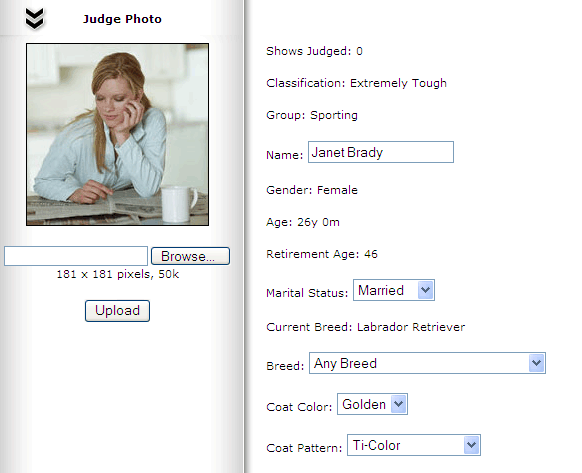Image resolution: width=582 pixels, height=473 pixels.
Task: Expand the Any Breed dropdown
Action: click(427, 363)
